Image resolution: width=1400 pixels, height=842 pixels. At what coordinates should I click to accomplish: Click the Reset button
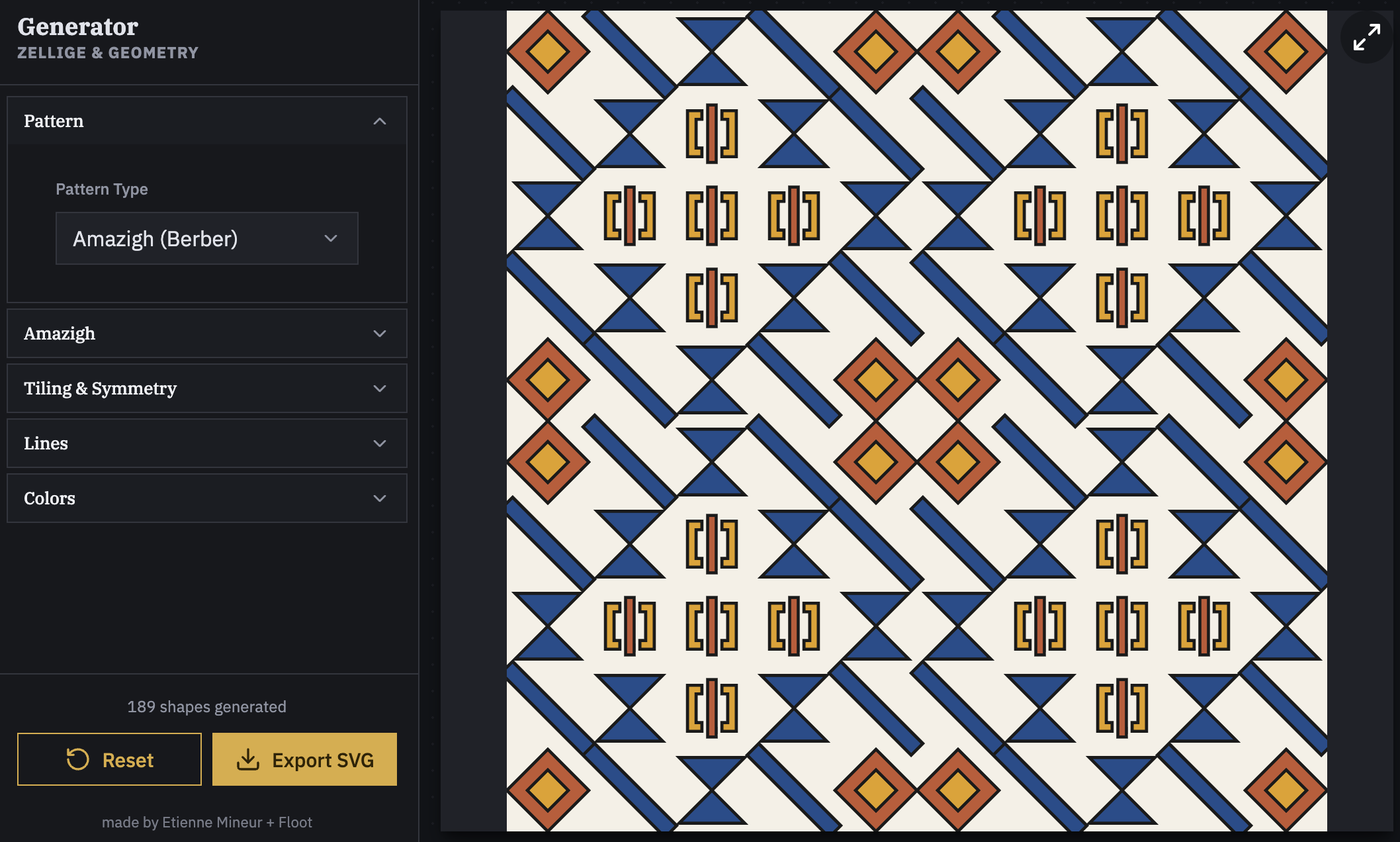point(109,759)
